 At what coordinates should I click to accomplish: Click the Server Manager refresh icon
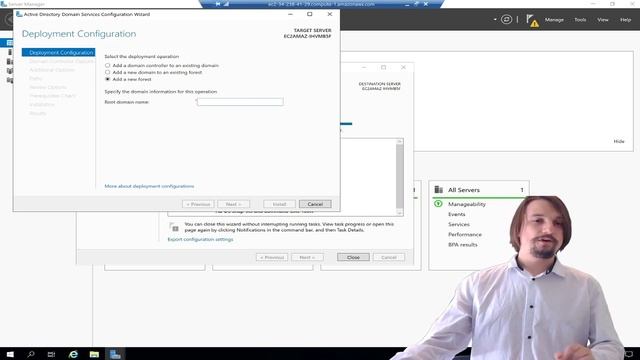point(506,19)
